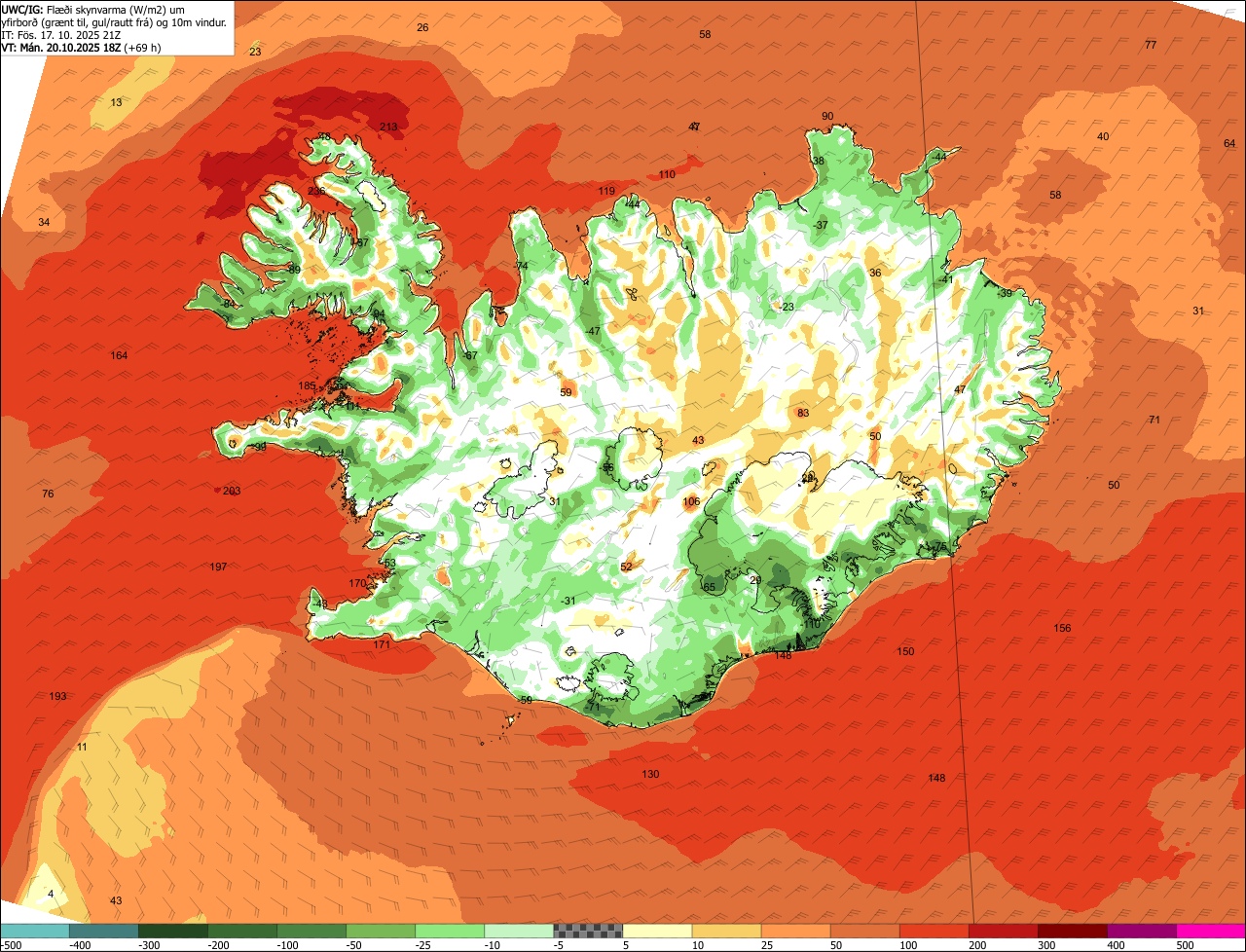This screenshot has height=952, width=1246.
Task: Click the value -37 in northeast Iceland
Action: [x=821, y=225]
